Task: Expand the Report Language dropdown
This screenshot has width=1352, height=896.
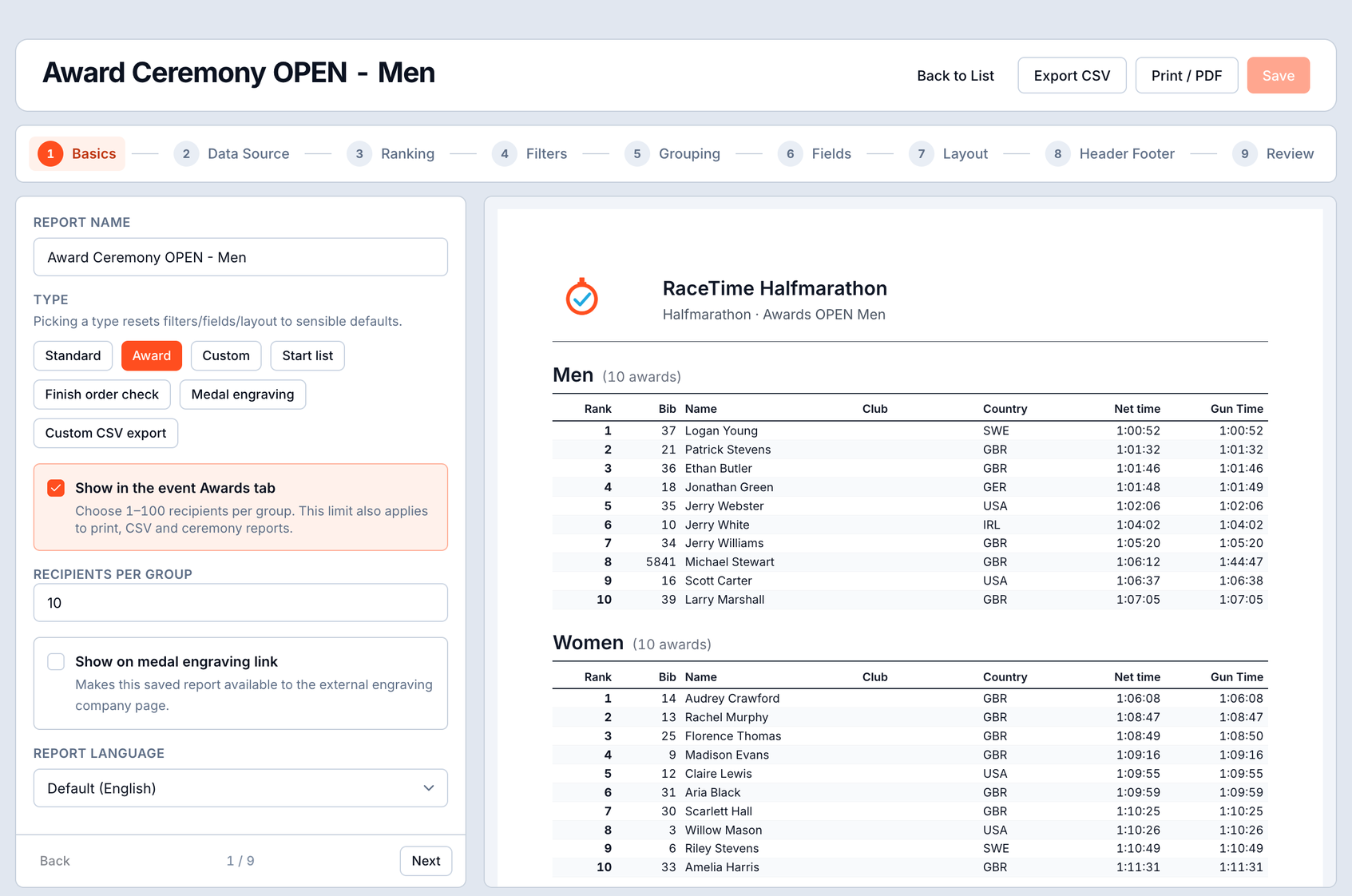Action: (240, 788)
